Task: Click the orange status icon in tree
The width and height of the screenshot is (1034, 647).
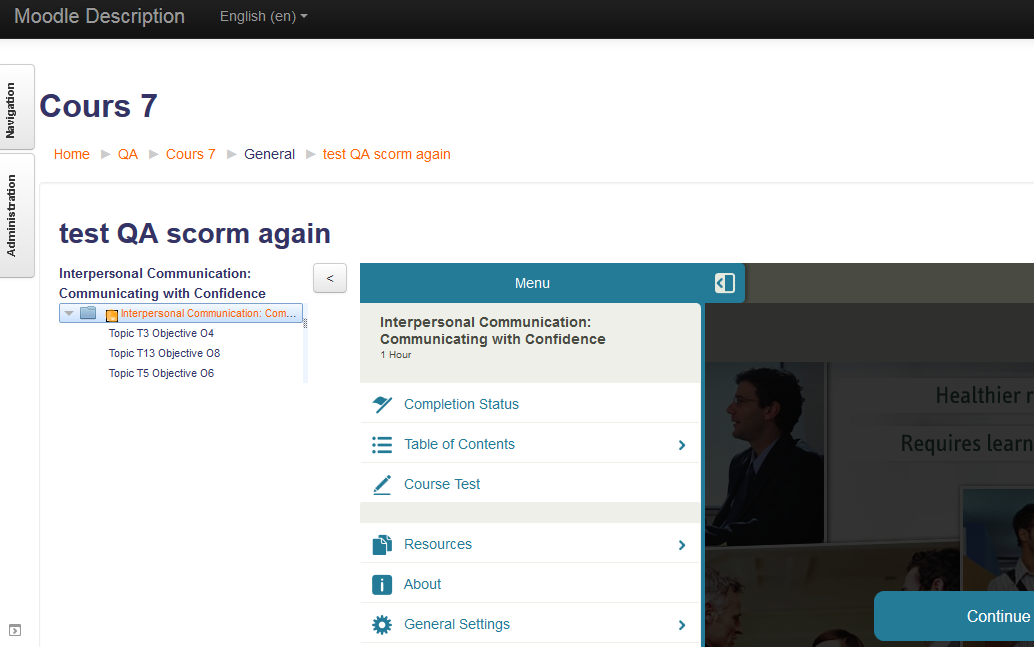Action: point(112,315)
